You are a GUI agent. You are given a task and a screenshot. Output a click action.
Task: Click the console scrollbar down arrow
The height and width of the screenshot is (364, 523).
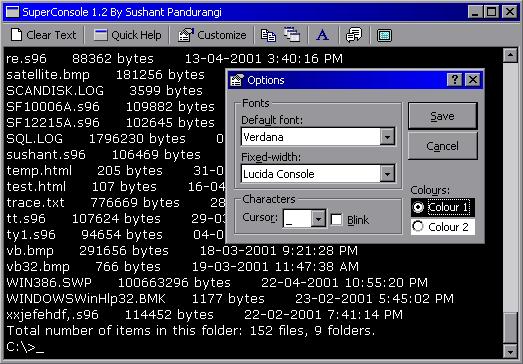pos(510,351)
